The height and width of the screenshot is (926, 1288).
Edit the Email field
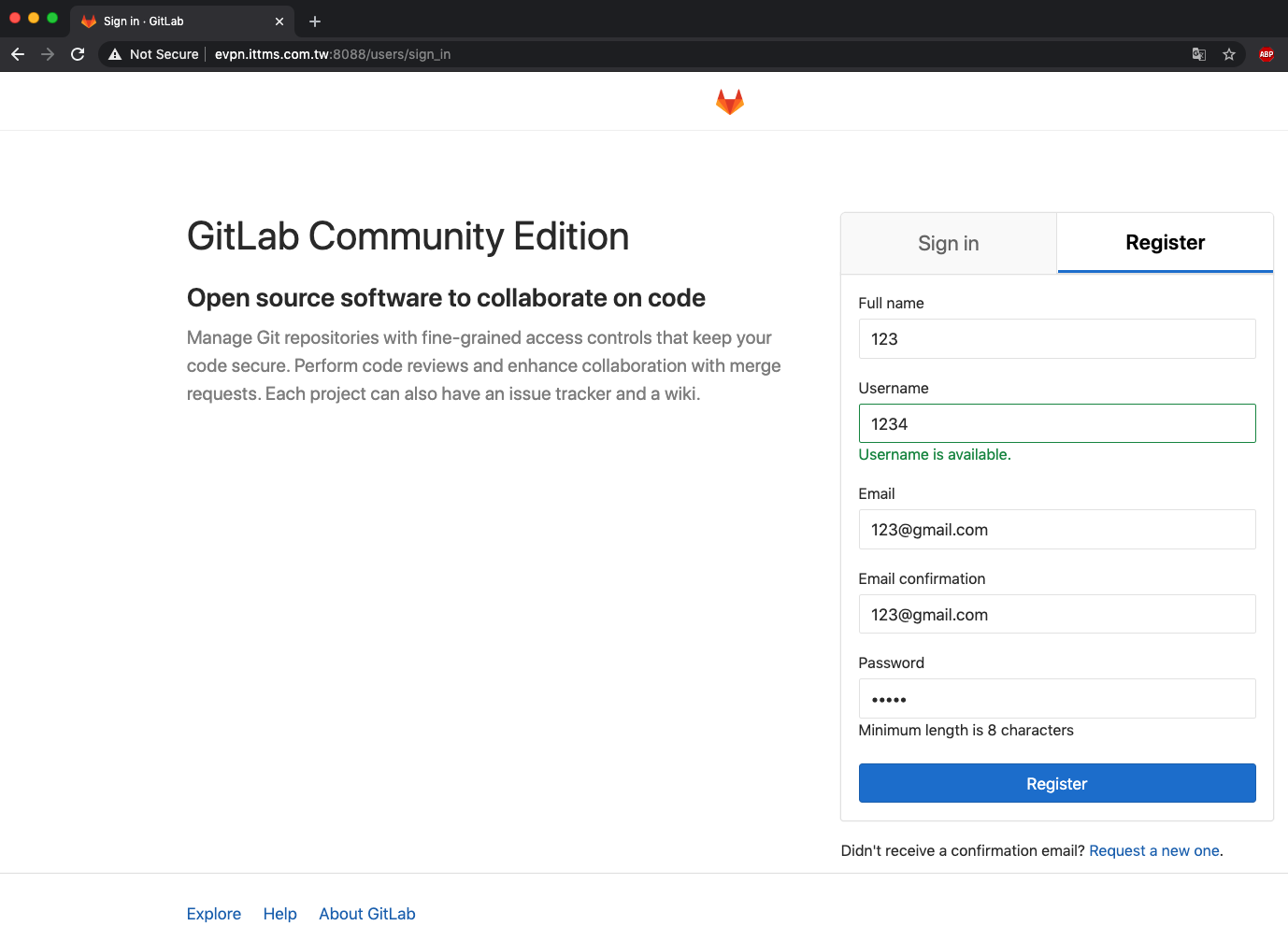[1057, 530]
